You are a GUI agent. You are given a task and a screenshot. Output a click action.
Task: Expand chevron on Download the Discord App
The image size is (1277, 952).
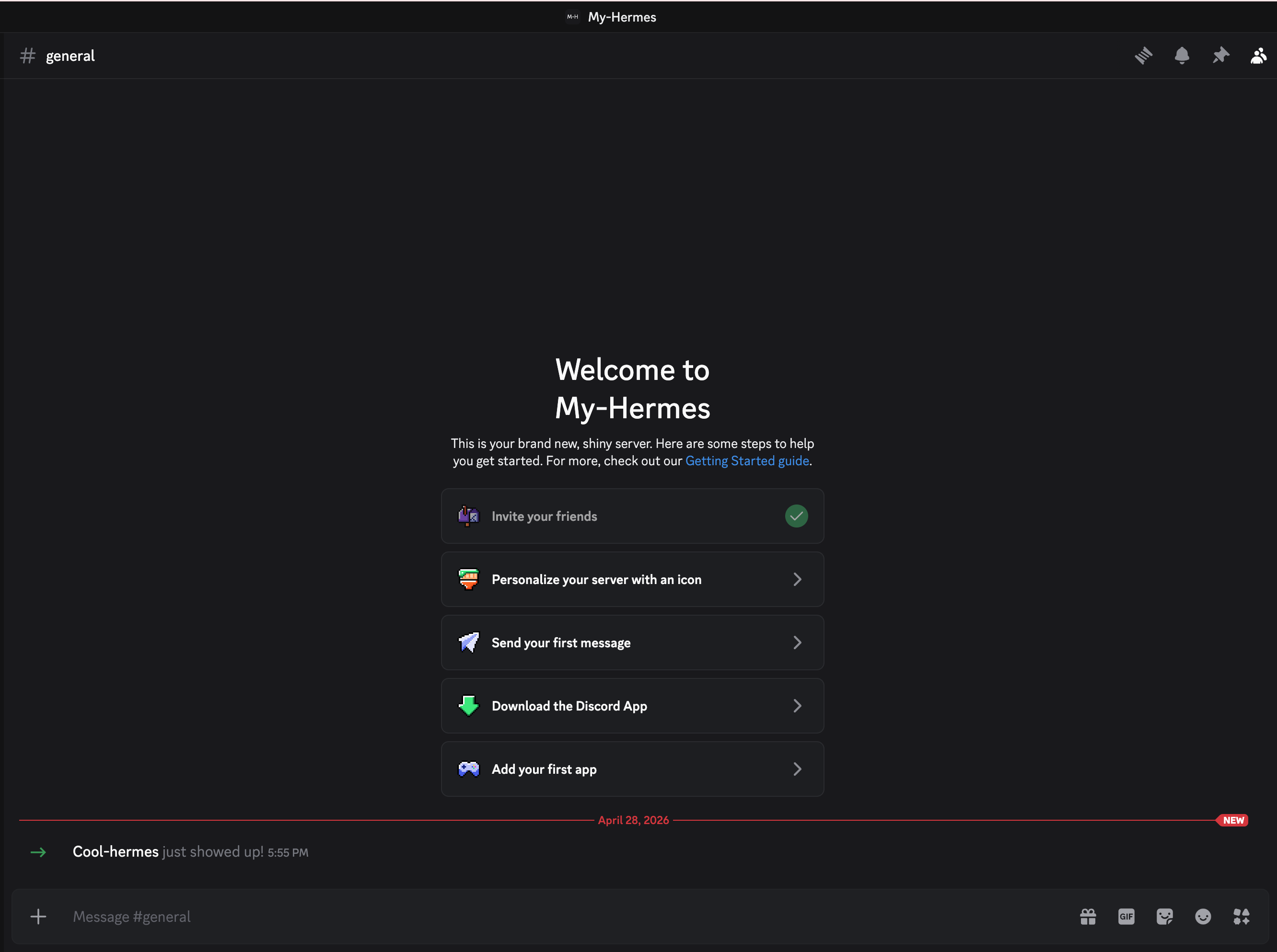coord(797,705)
